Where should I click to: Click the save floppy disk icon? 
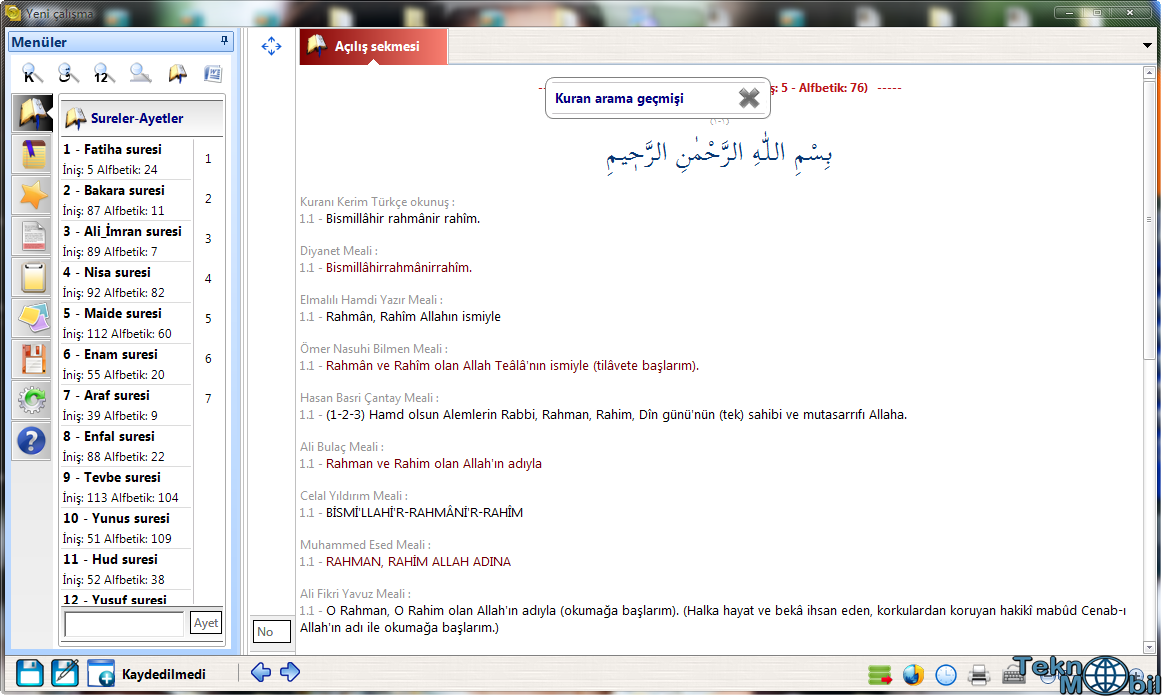[x=30, y=673]
